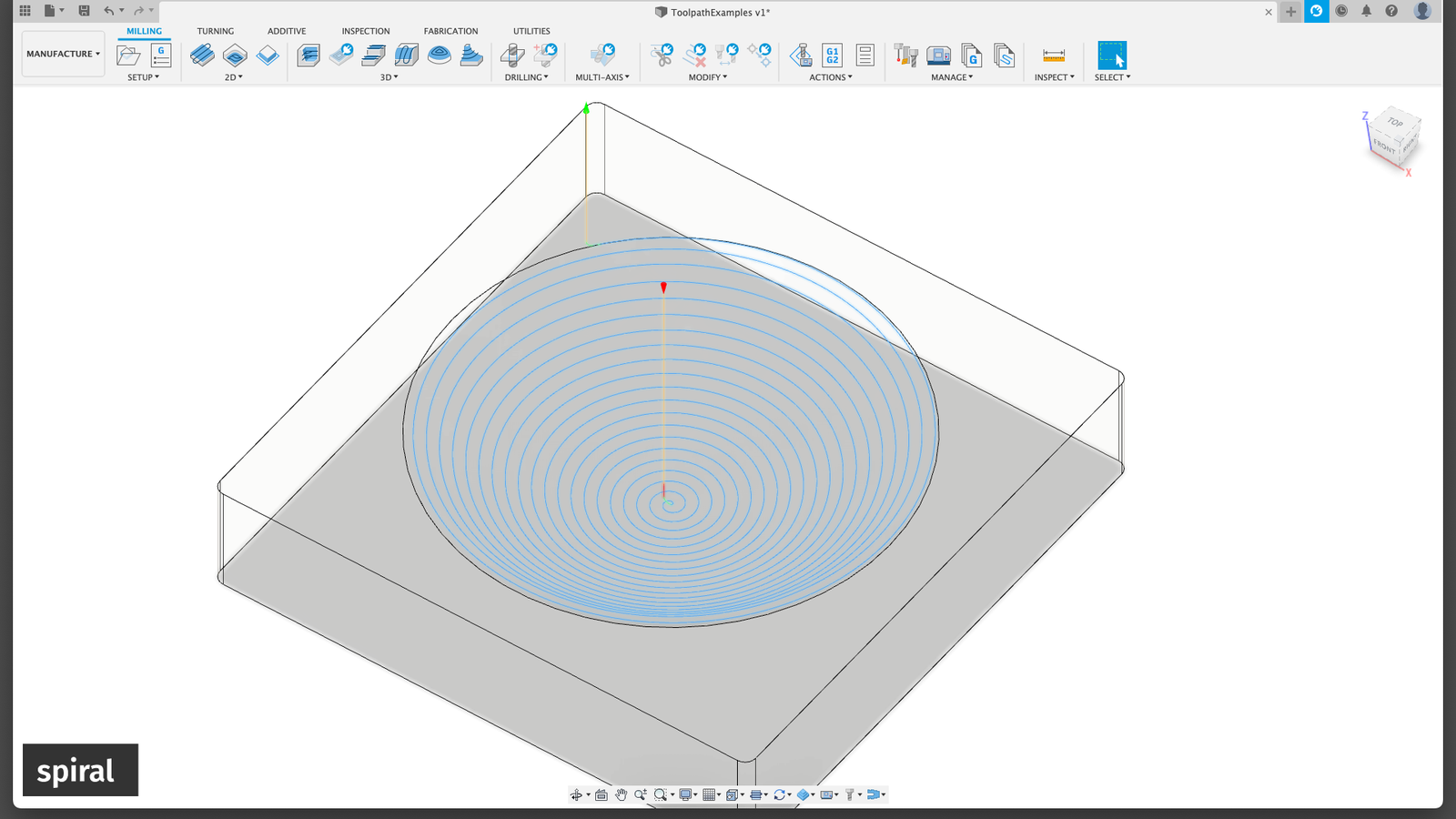Image resolution: width=1456 pixels, height=819 pixels.
Task: Expand the SELECT menu
Action: point(1112,77)
